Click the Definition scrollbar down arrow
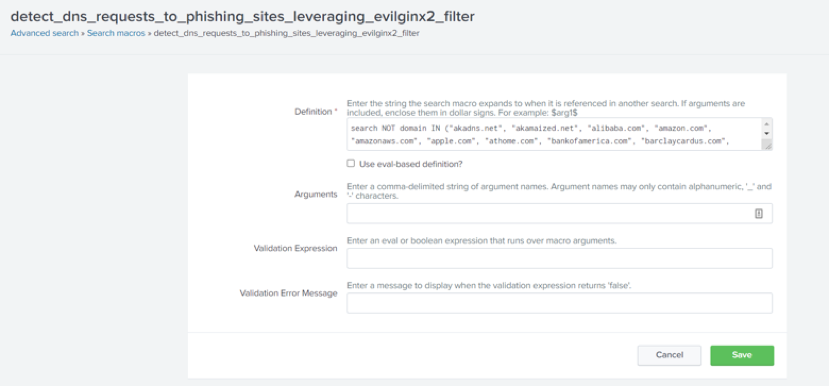The height and width of the screenshot is (386, 829). 767,134
